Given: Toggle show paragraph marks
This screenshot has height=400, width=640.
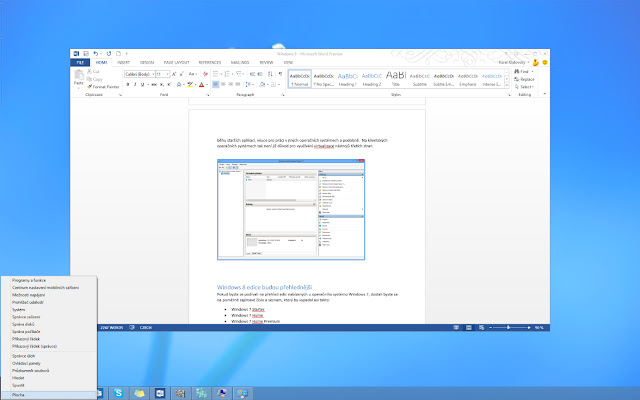Looking at the screenshot, I should [280, 74].
